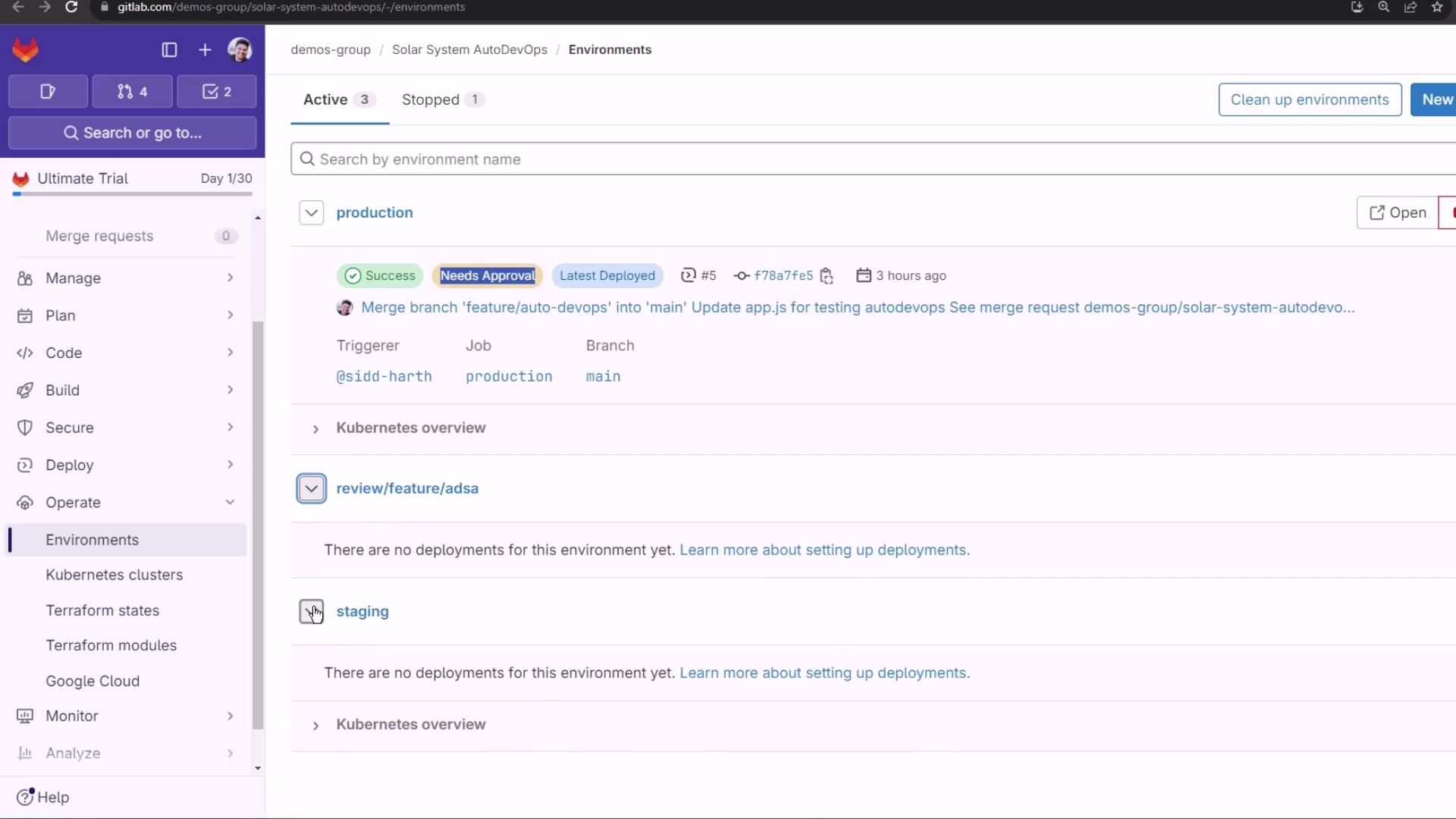This screenshot has width=1456, height=819.
Task: Open to-do list counter showing 2
Action: 217,92
